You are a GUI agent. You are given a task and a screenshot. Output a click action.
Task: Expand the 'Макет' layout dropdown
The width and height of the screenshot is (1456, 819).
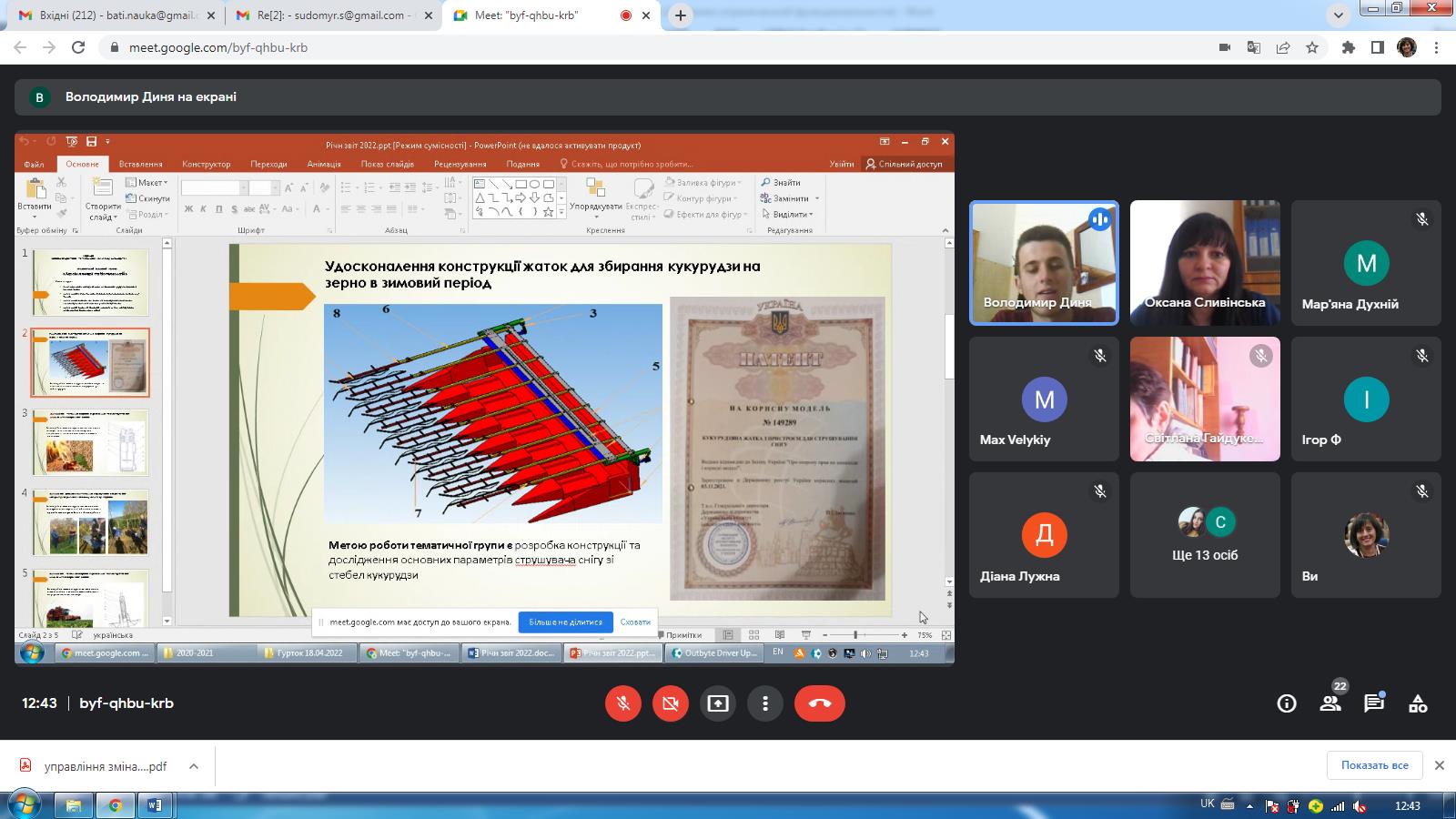(x=147, y=183)
